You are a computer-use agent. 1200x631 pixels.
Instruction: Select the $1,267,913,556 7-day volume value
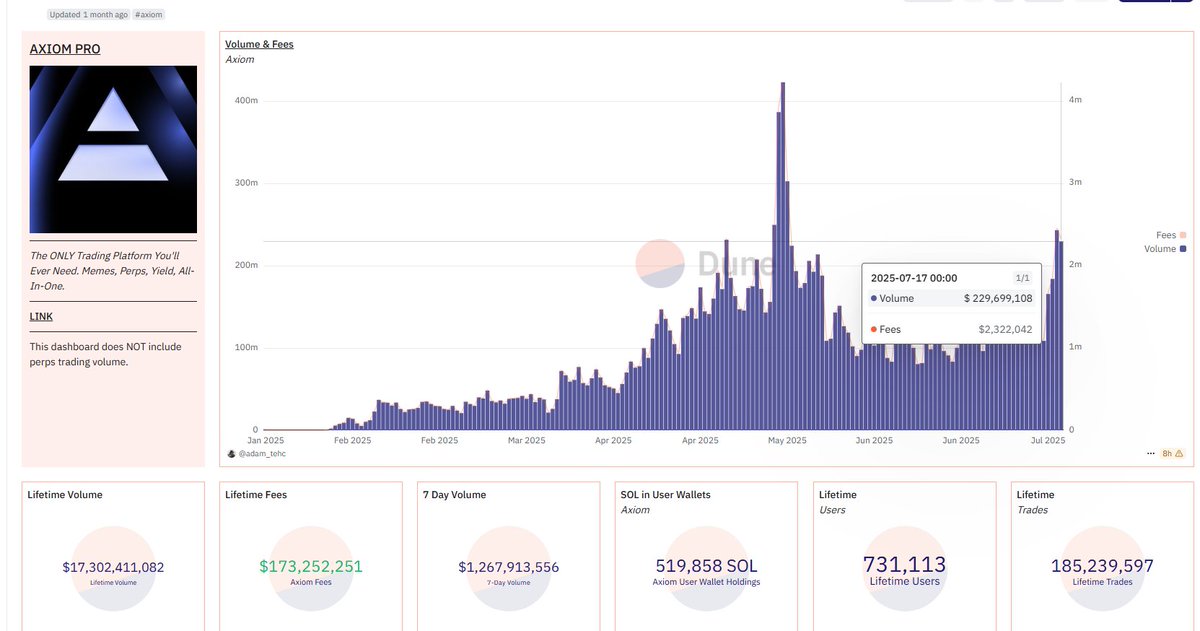coord(509,567)
